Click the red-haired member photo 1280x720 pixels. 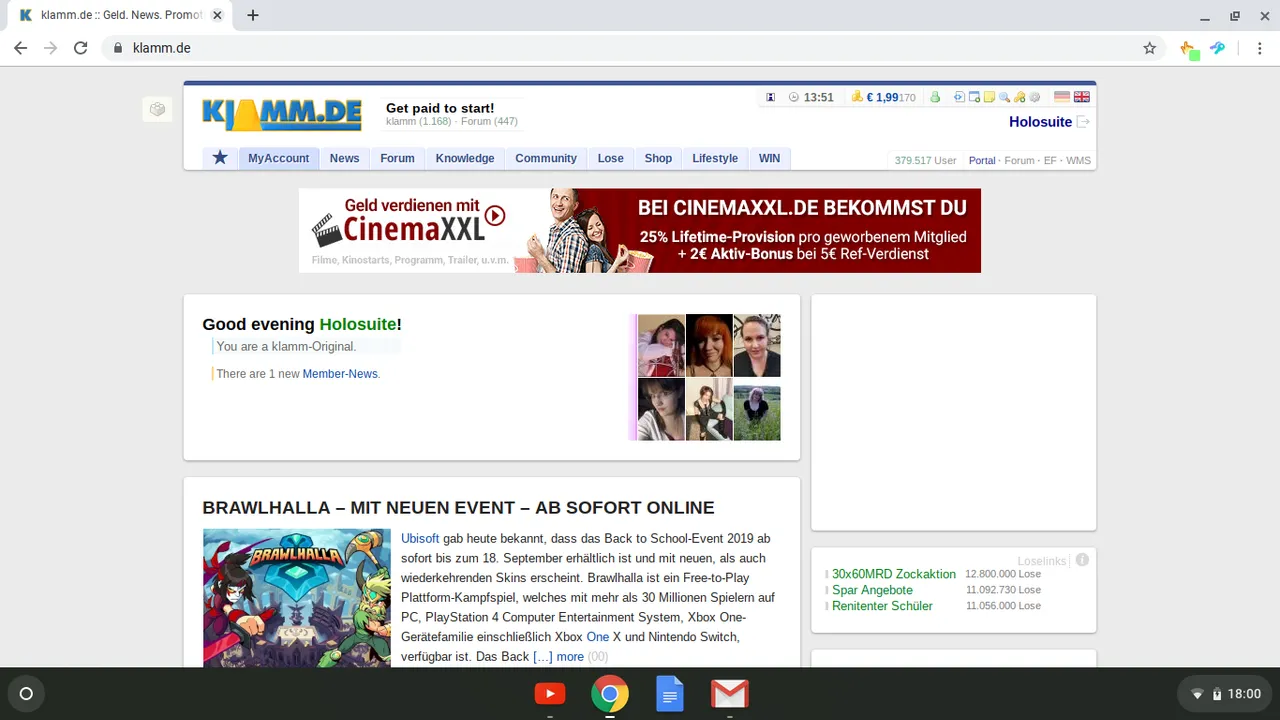pos(709,345)
